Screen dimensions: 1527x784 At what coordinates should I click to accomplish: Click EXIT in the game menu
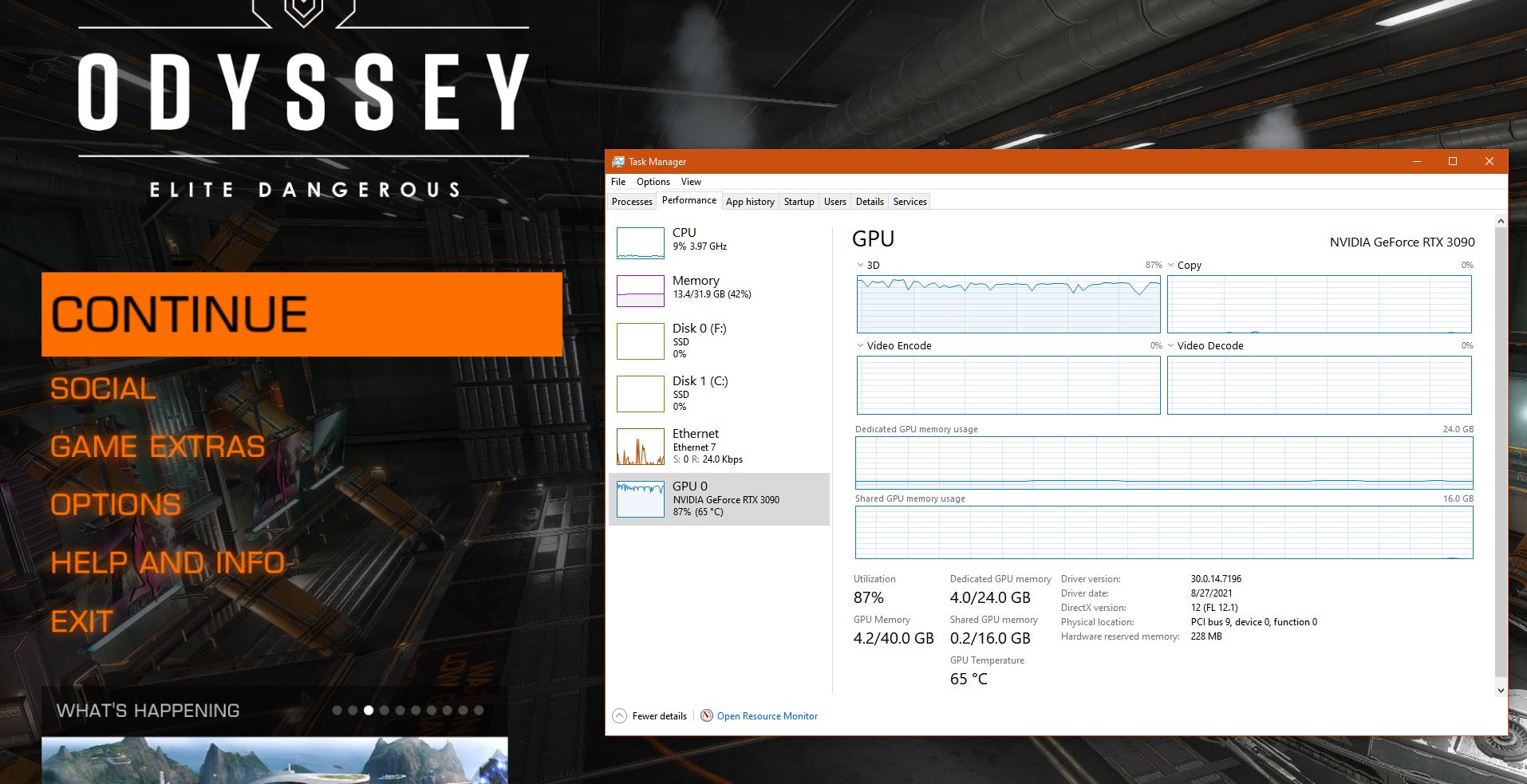(81, 621)
